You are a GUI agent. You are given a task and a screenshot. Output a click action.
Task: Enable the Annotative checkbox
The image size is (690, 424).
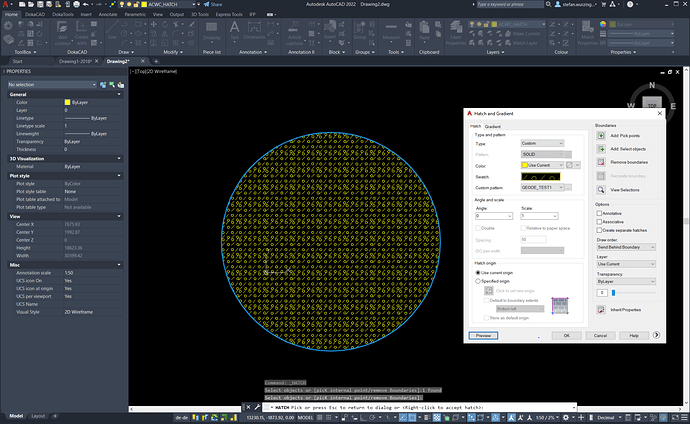pyautogui.click(x=599, y=213)
